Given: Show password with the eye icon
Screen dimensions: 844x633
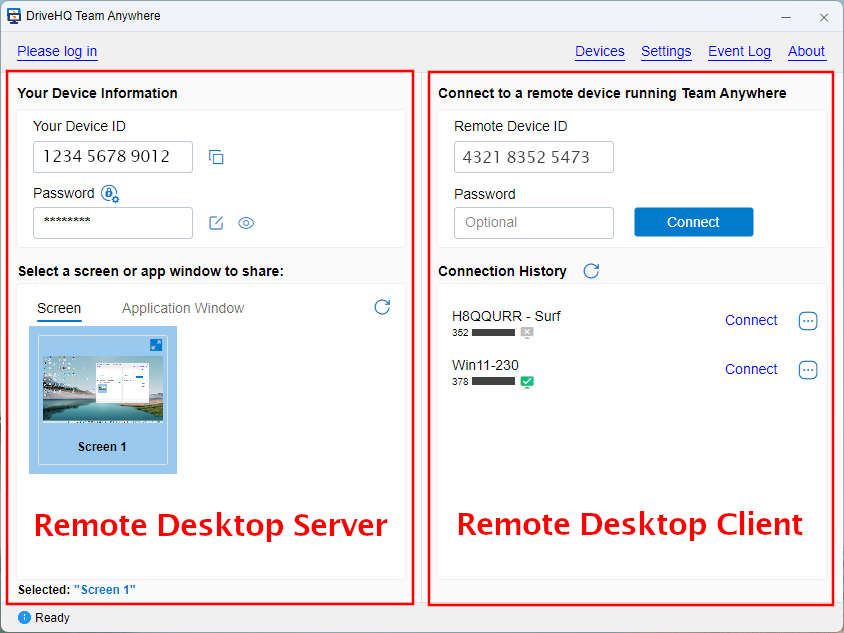Looking at the screenshot, I should [x=246, y=223].
